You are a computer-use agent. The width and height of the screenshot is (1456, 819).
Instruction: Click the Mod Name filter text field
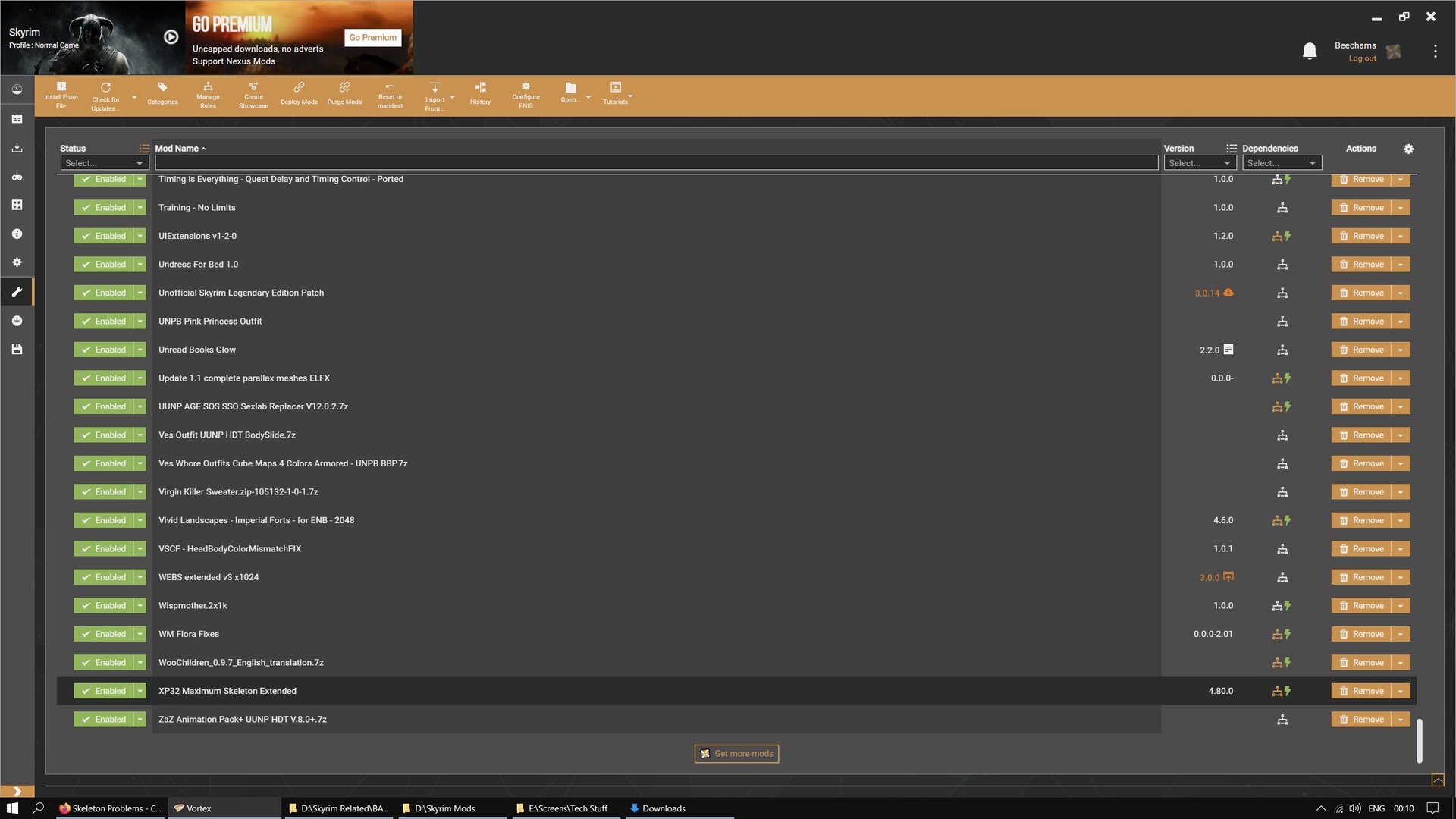pyautogui.click(x=656, y=163)
